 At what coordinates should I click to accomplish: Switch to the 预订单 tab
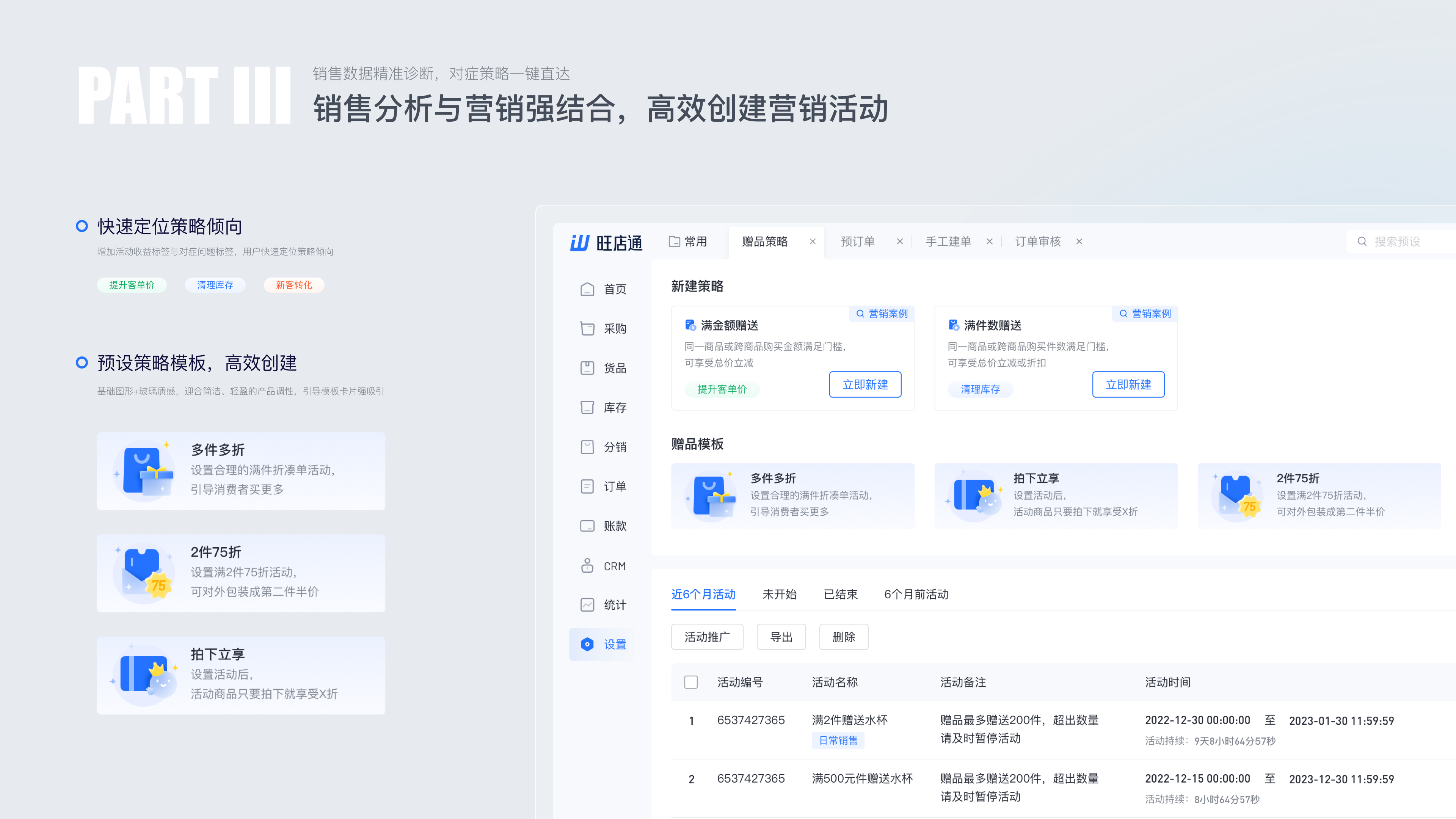[x=857, y=242]
